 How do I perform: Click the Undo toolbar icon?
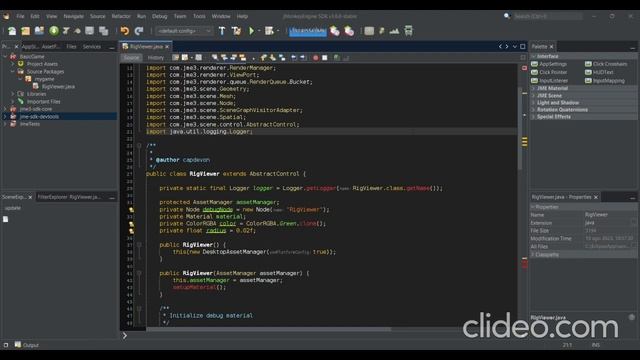point(124,31)
